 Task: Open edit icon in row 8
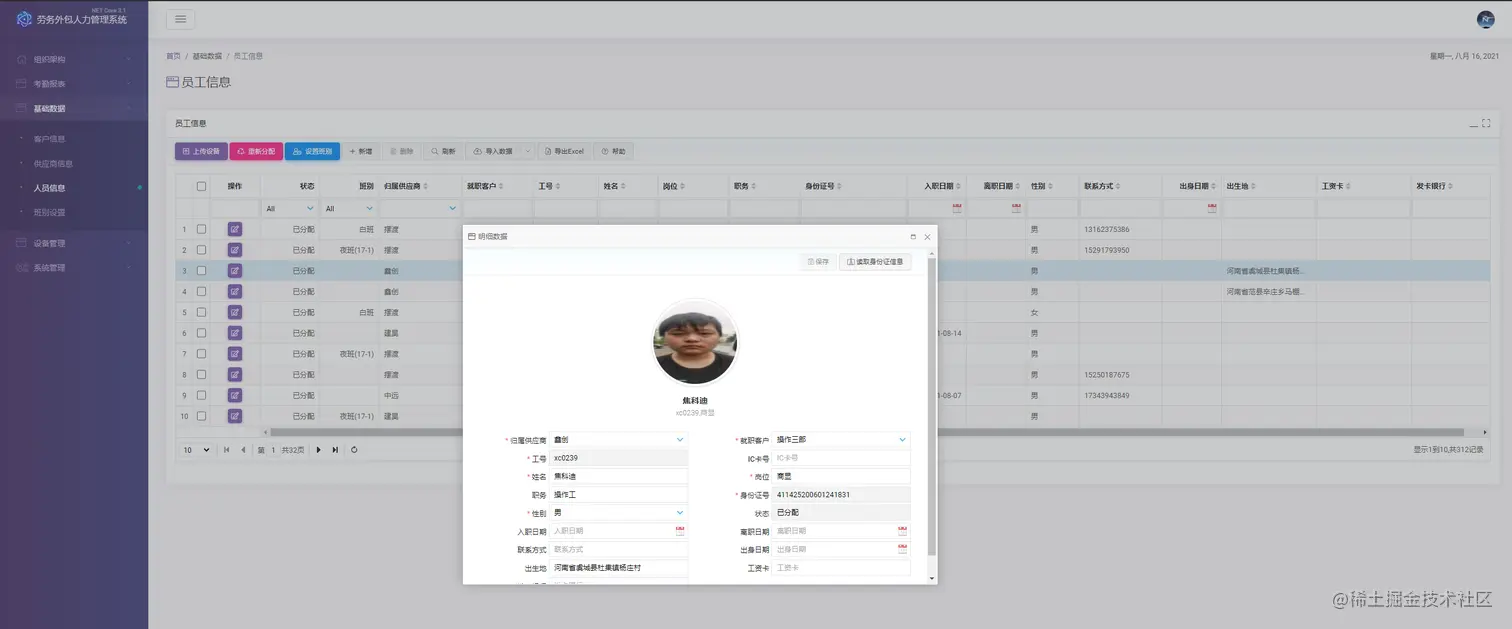point(235,375)
